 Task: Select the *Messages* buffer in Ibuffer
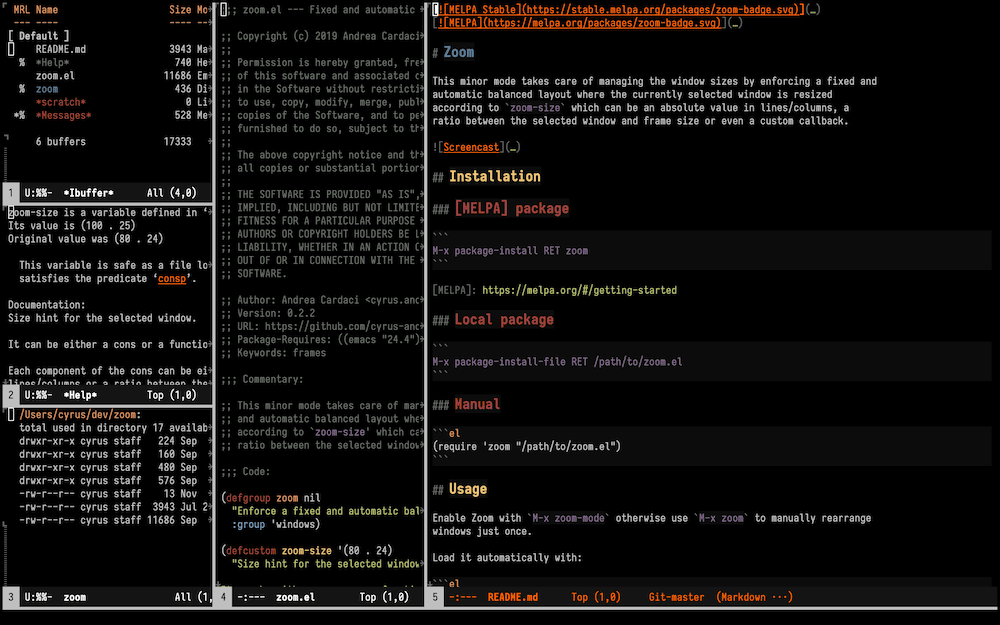(63, 115)
